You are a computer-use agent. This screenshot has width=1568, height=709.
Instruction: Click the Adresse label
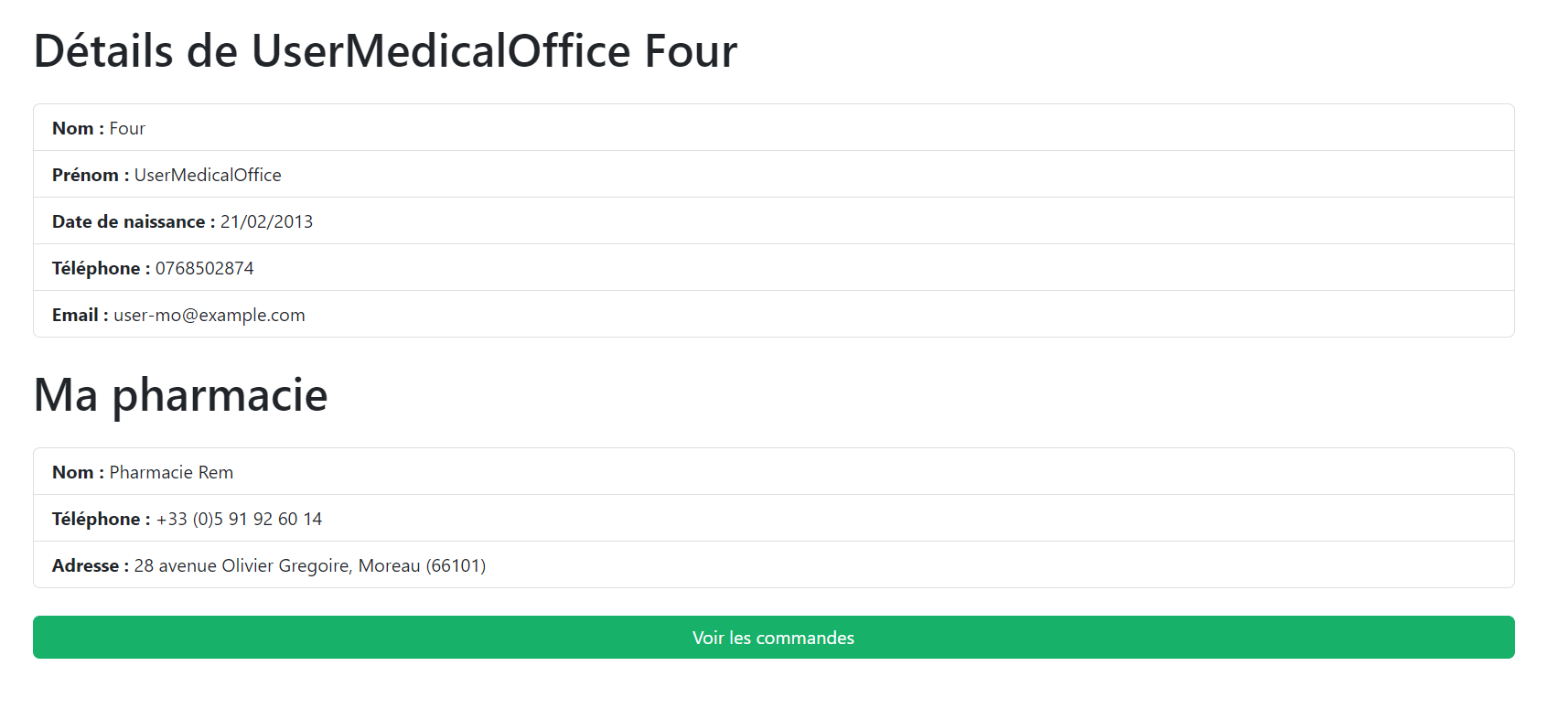[x=86, y=565]
